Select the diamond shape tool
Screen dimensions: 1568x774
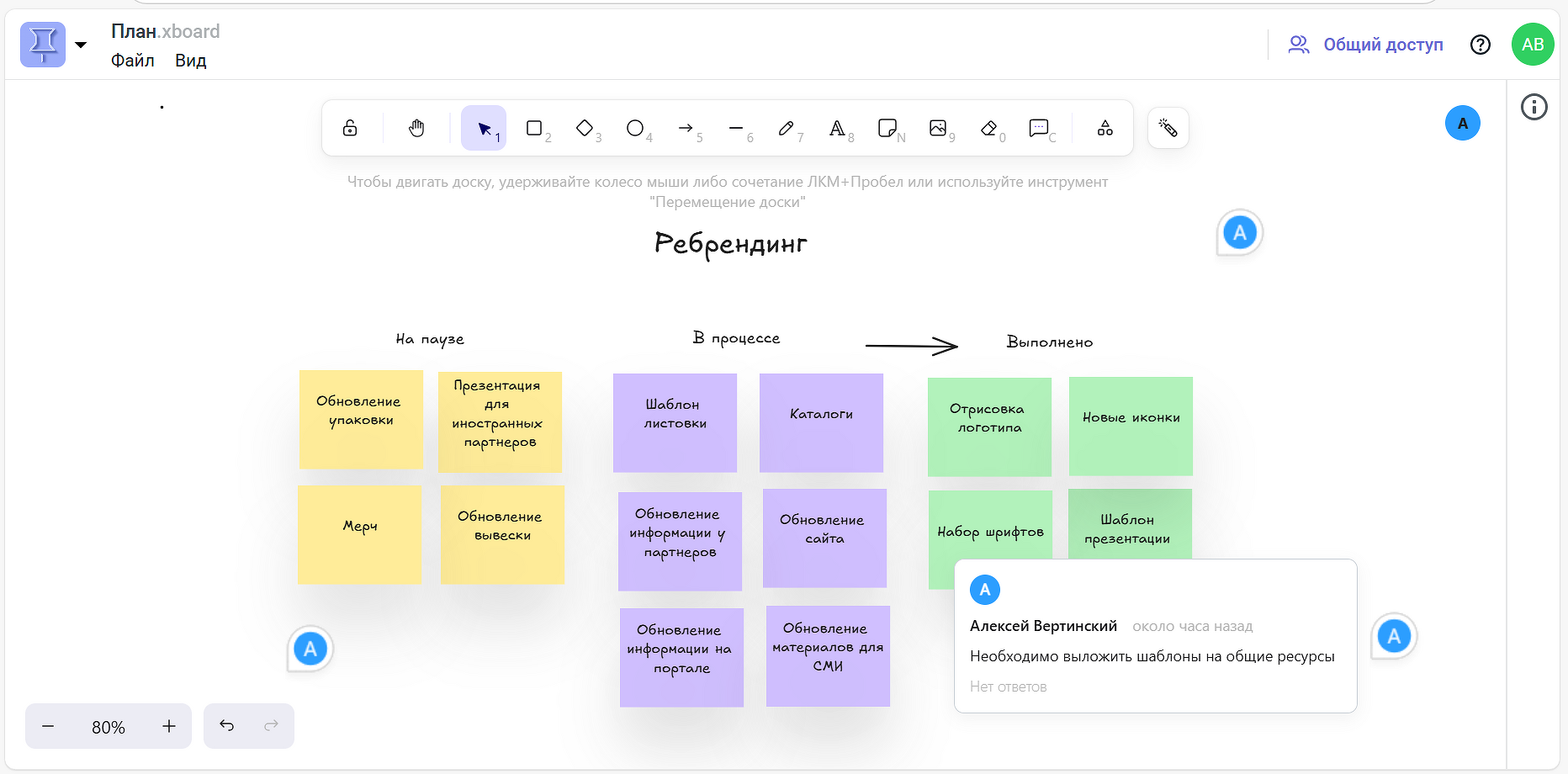(585, 128)
